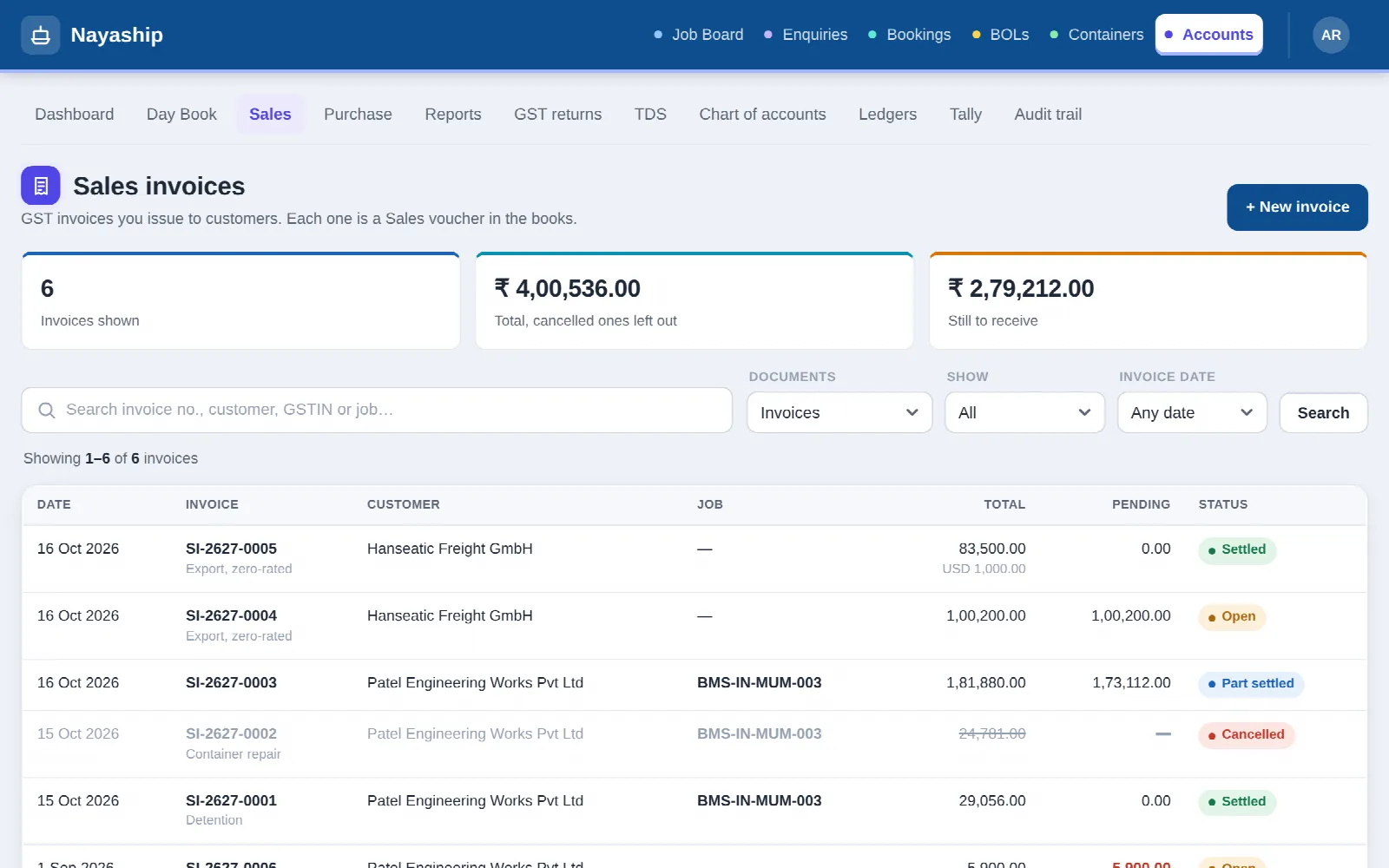The image size is (1389, 868).
Task: Switch to the Dashboard tab
Action: point(75,115)
